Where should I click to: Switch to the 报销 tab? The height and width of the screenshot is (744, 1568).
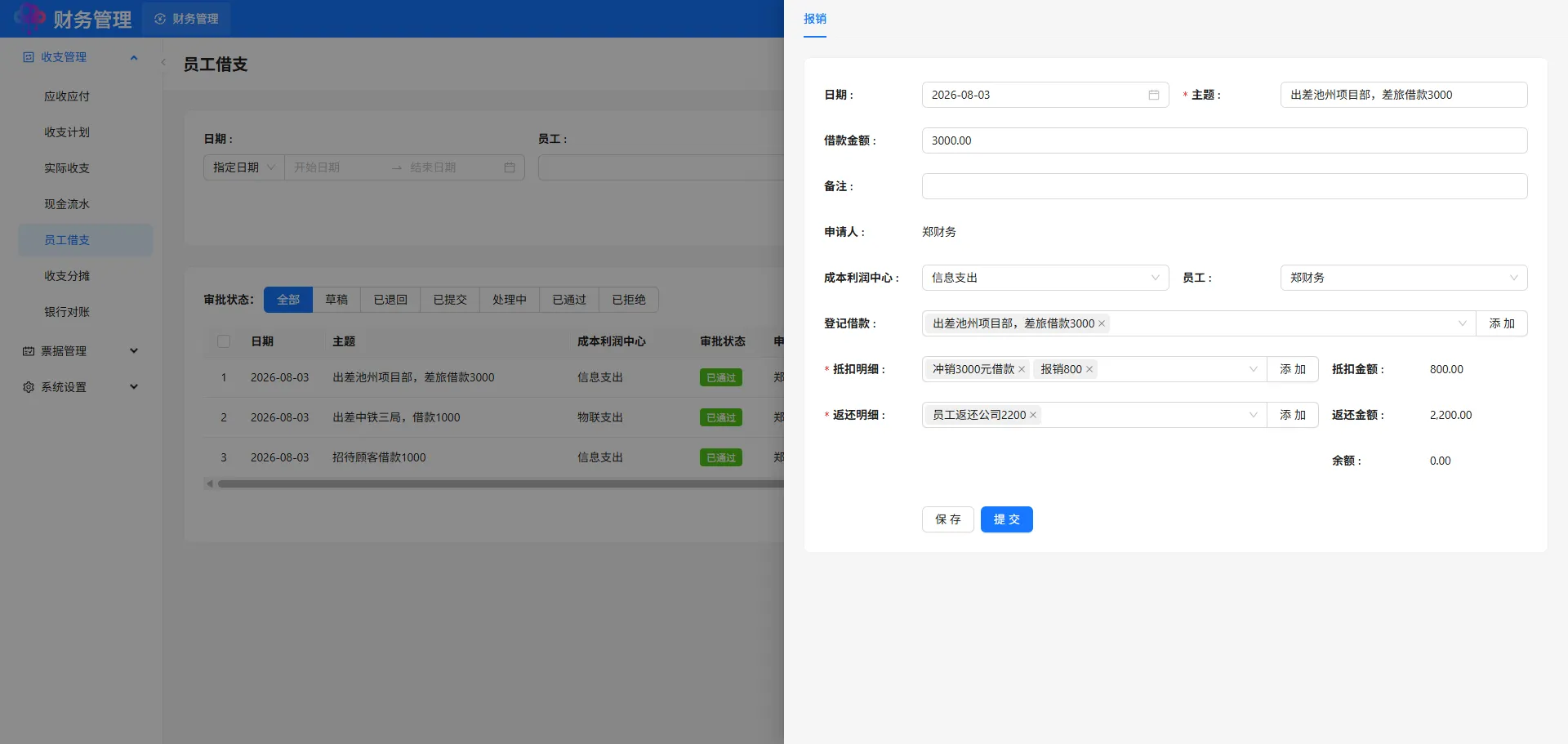point(815,19)
